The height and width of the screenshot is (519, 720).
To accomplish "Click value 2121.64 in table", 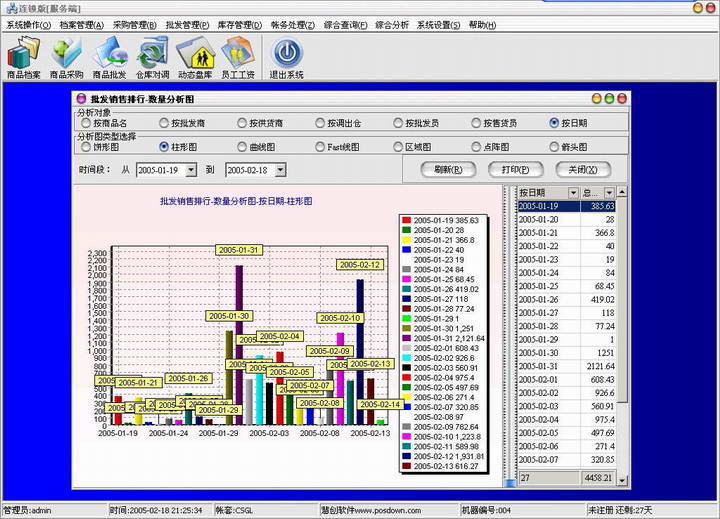I will coord(600,367).
